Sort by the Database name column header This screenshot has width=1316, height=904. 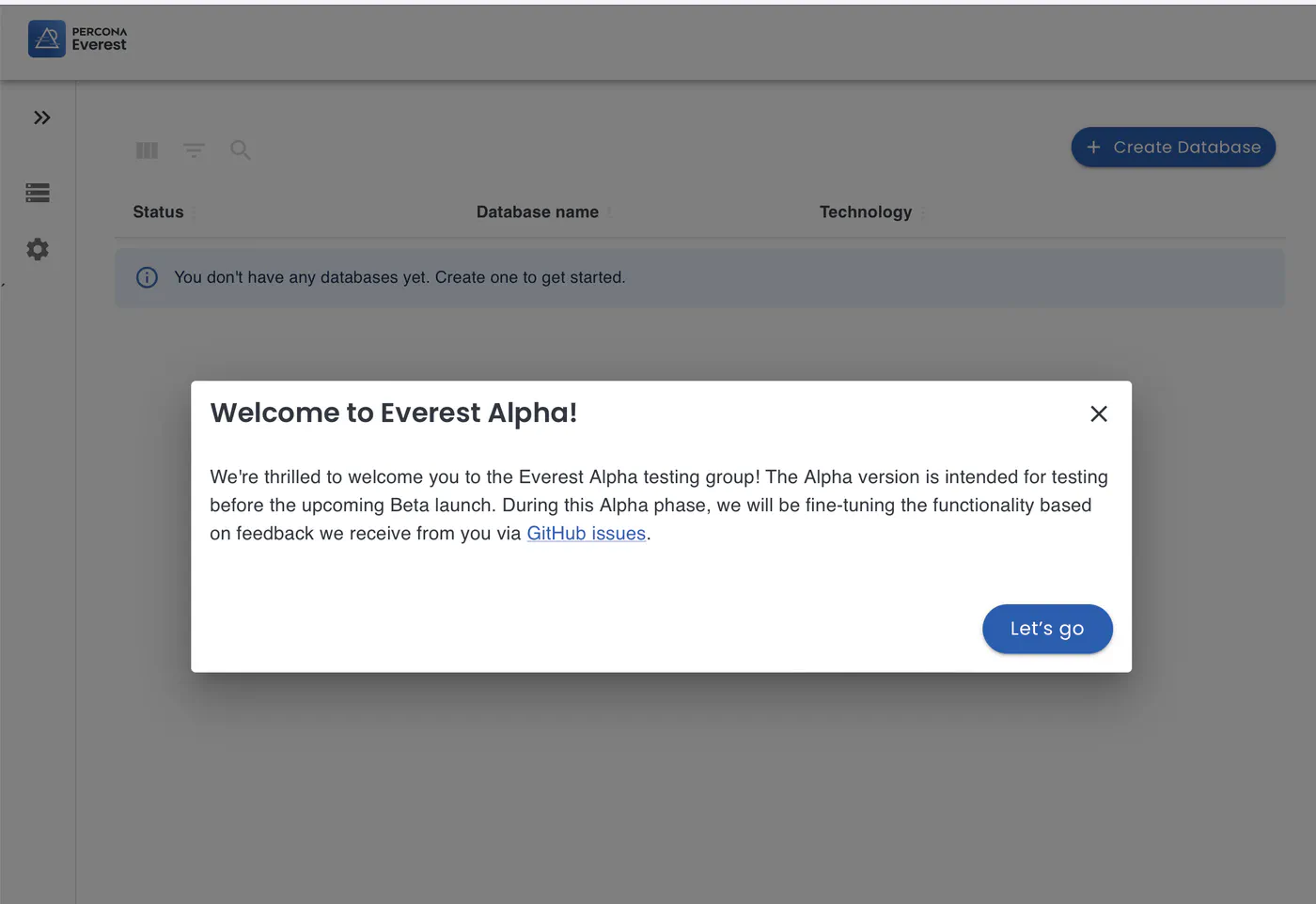click(x=538, y=212)
